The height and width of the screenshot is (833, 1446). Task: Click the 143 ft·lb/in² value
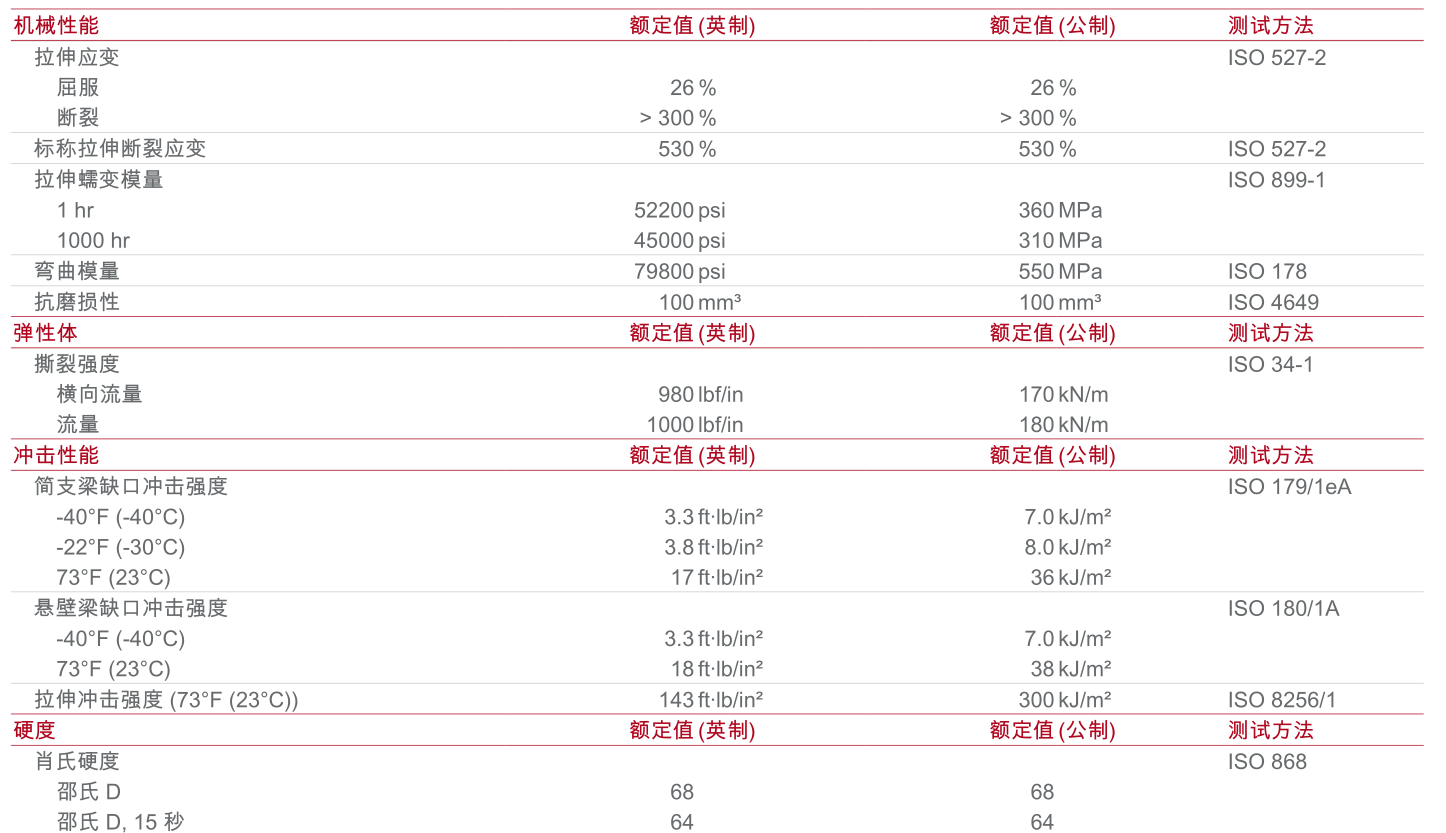[x=711, y=700]
